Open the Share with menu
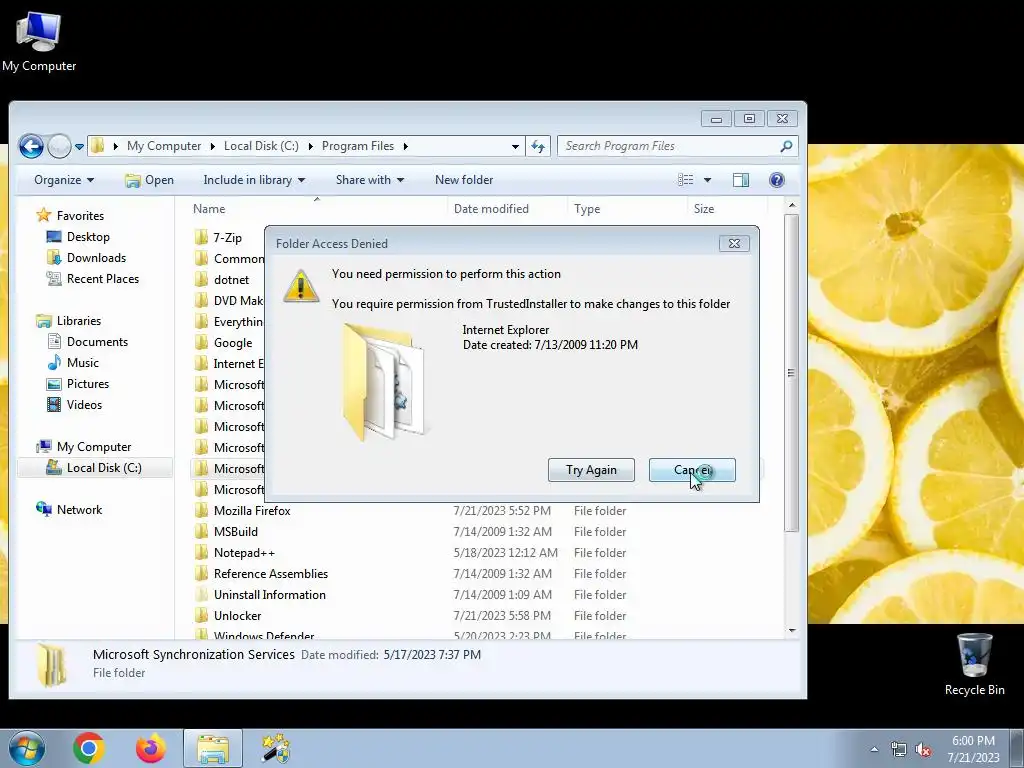This screenshot has width=1024, height=768. click(x=370, y=180)
